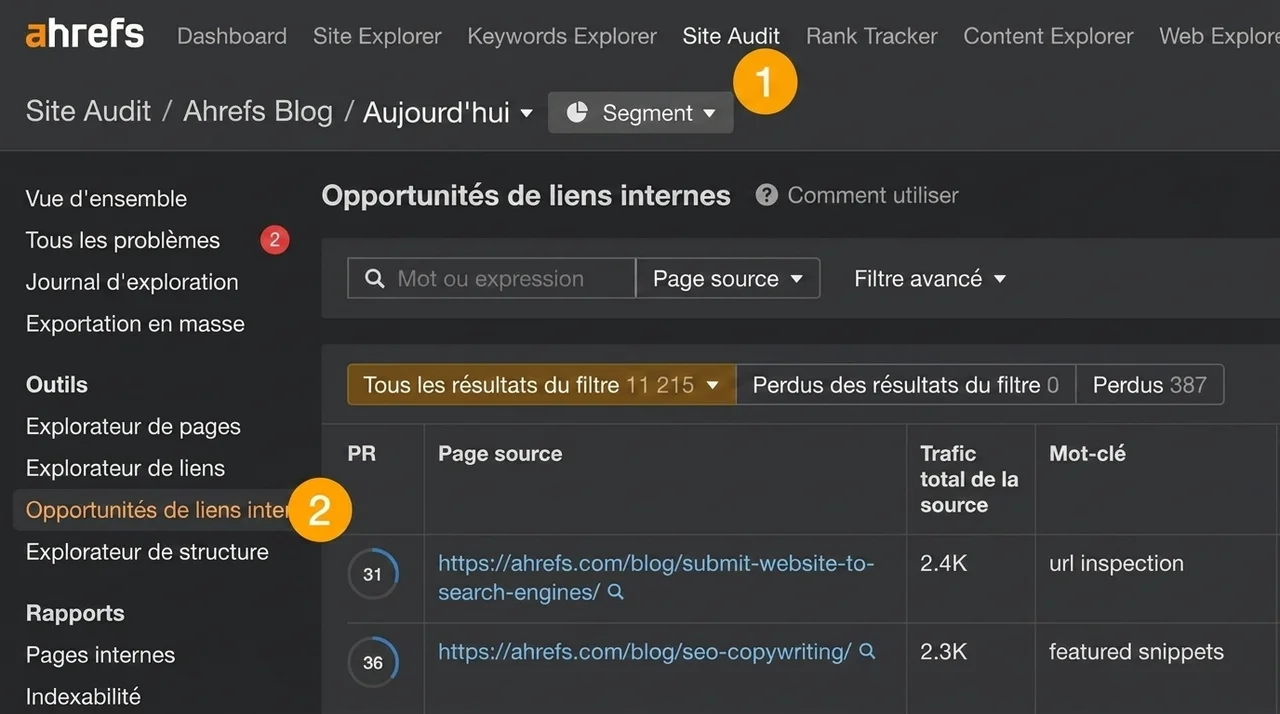The height and width of the screenshot is (714, 1280).
Task: Open Journal d'exploration
Action: coord(132,282)
